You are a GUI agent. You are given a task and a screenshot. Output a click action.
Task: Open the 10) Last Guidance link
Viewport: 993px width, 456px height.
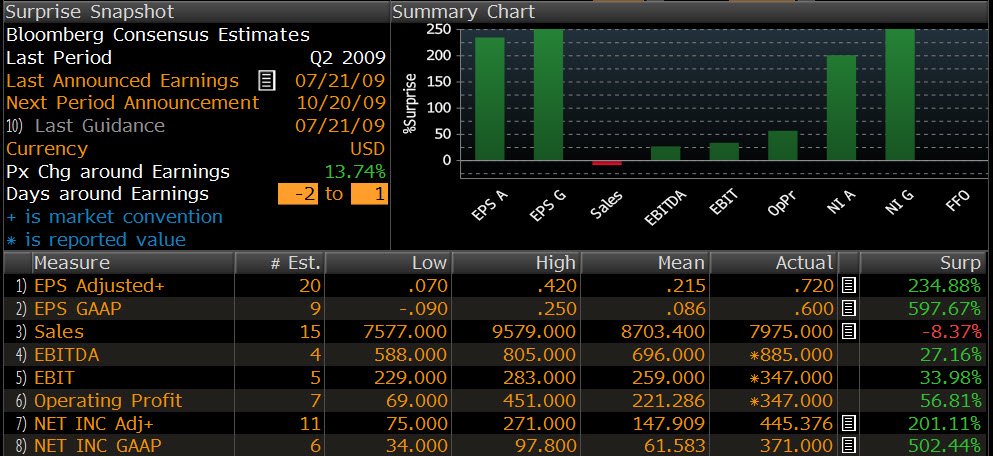85,126
